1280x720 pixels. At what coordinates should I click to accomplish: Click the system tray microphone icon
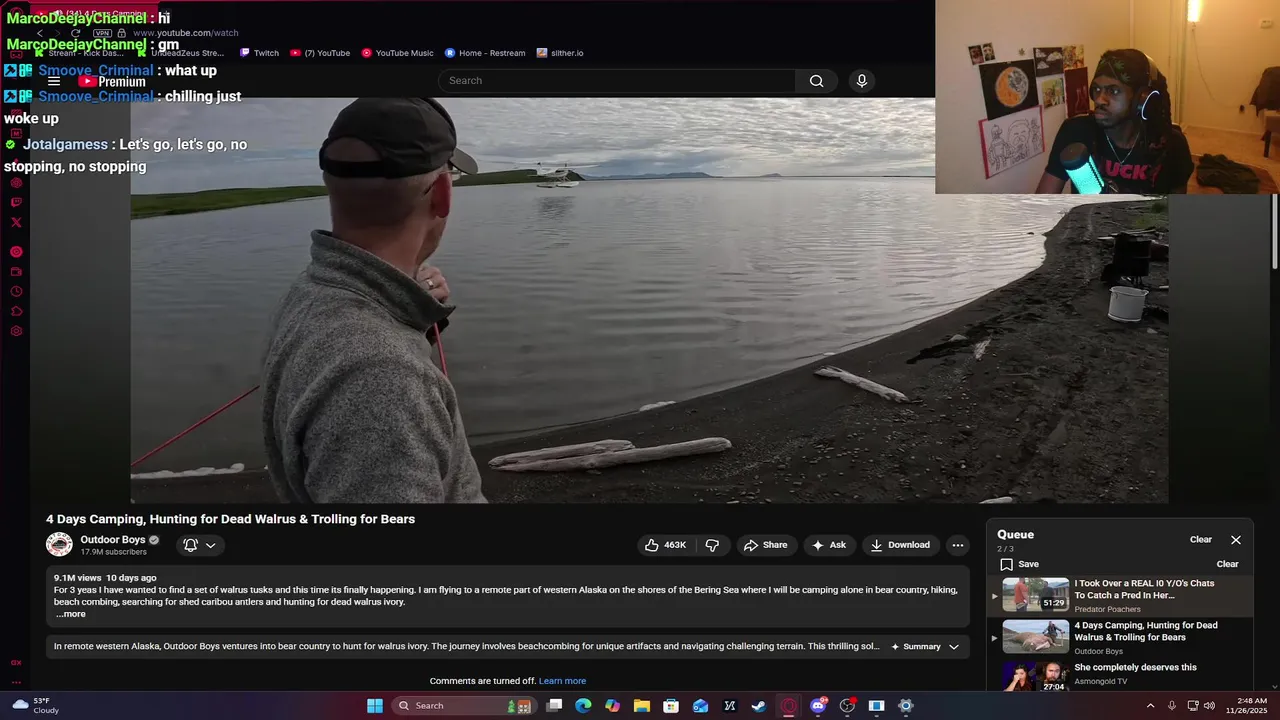[x=1172, y=706]
